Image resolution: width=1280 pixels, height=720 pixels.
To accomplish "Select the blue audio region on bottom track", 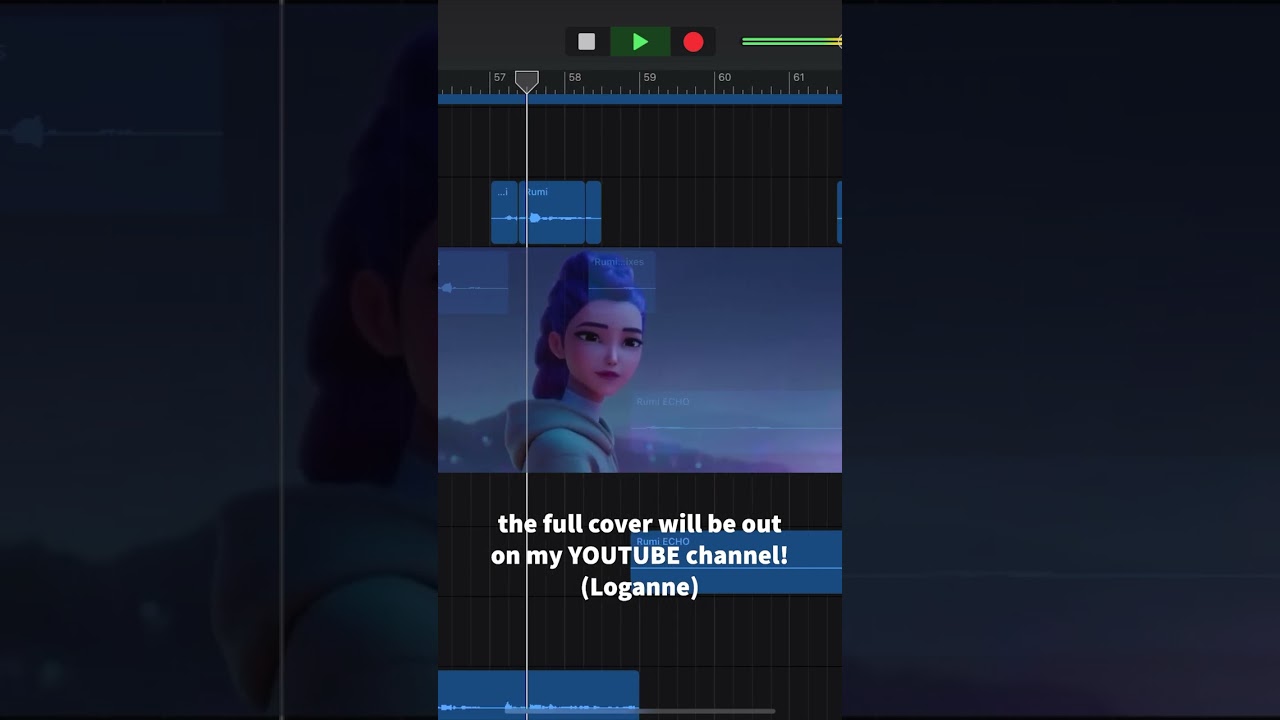I will pyautogui.click(x=538, y=694).
